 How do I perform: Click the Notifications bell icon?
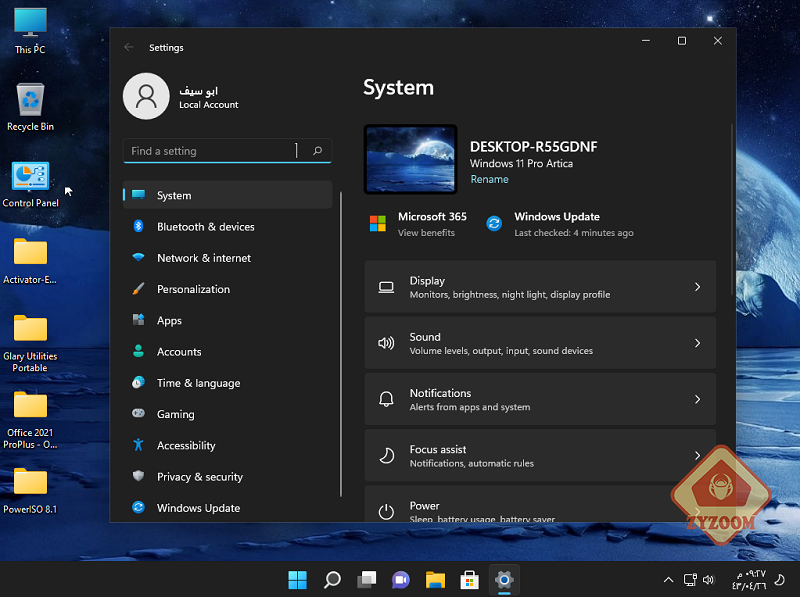click(386, 399)
